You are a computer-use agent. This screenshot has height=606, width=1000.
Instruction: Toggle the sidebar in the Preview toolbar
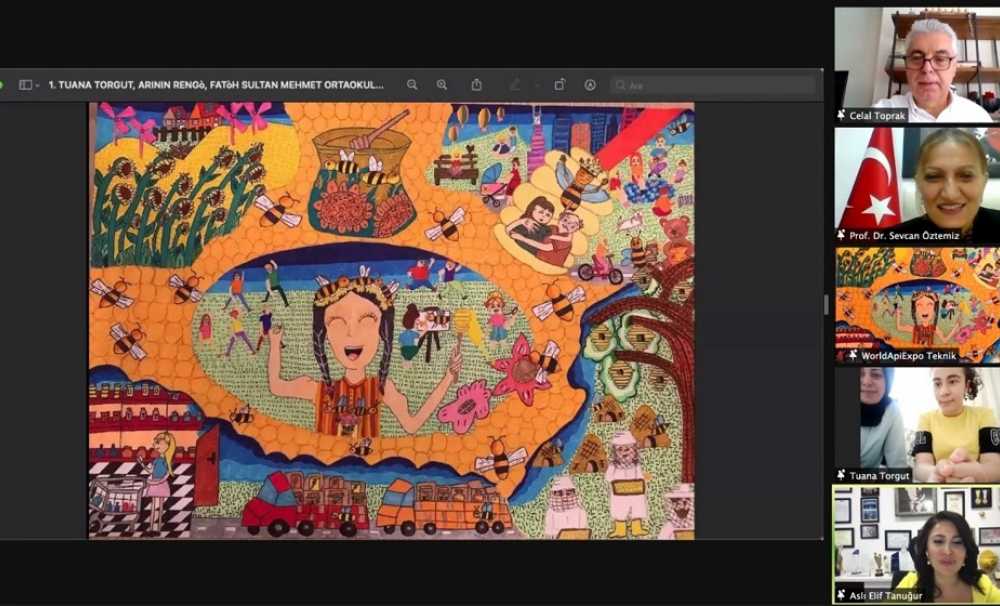pyautogui.click(x=26, y=85)
